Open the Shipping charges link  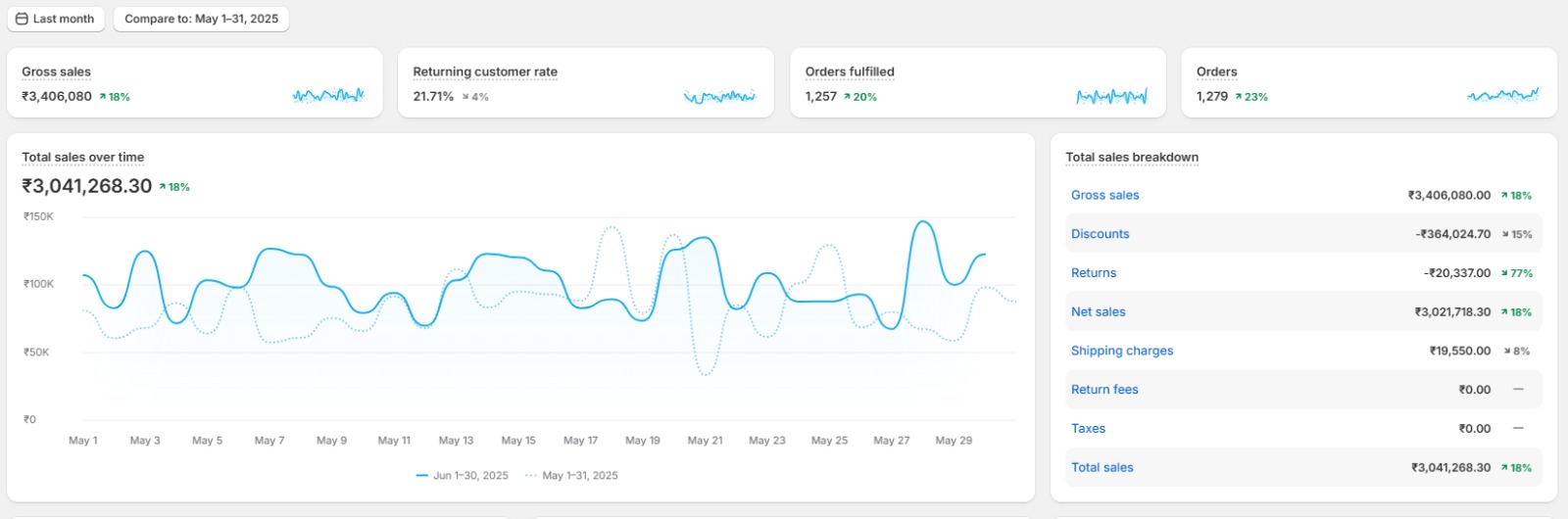(1122, 351)
